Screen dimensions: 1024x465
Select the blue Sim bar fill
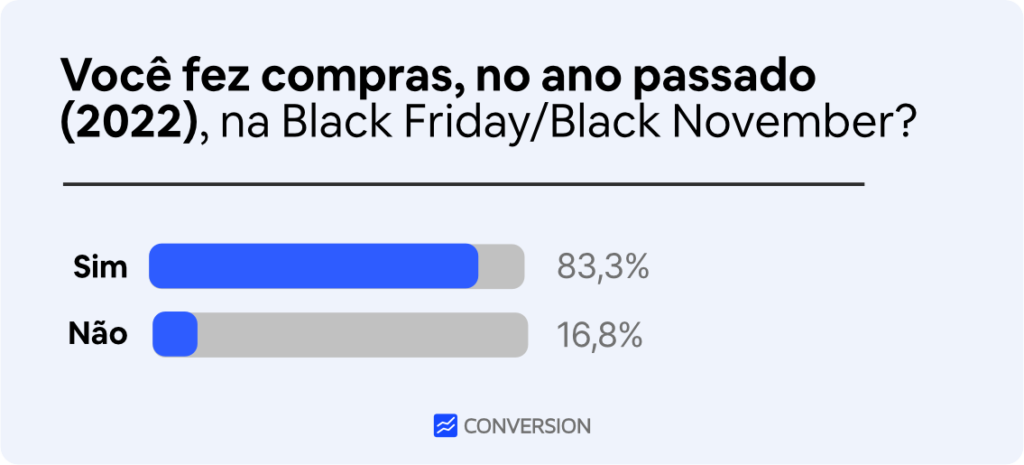pos(313,266)
